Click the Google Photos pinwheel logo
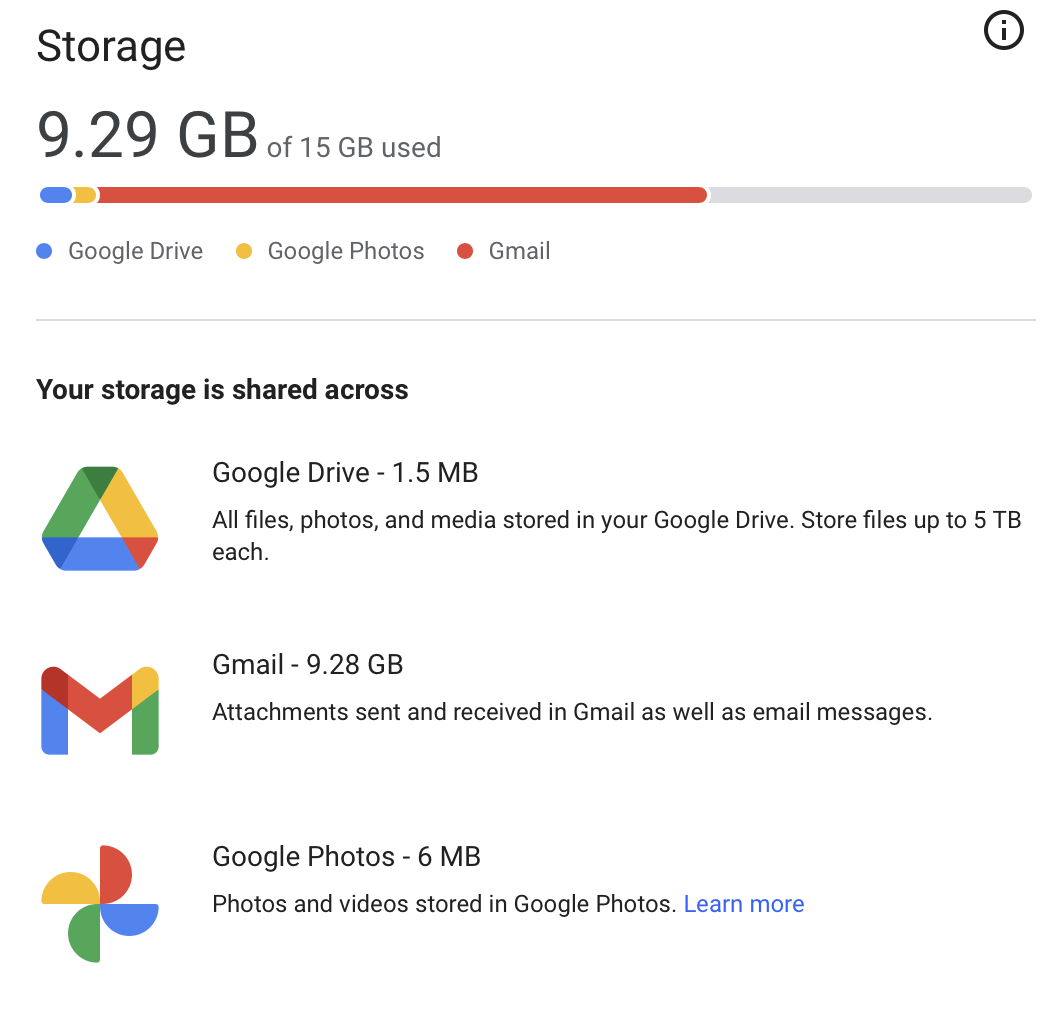Viewport: 1046px width, 1028px height. (x=100, y=903)
